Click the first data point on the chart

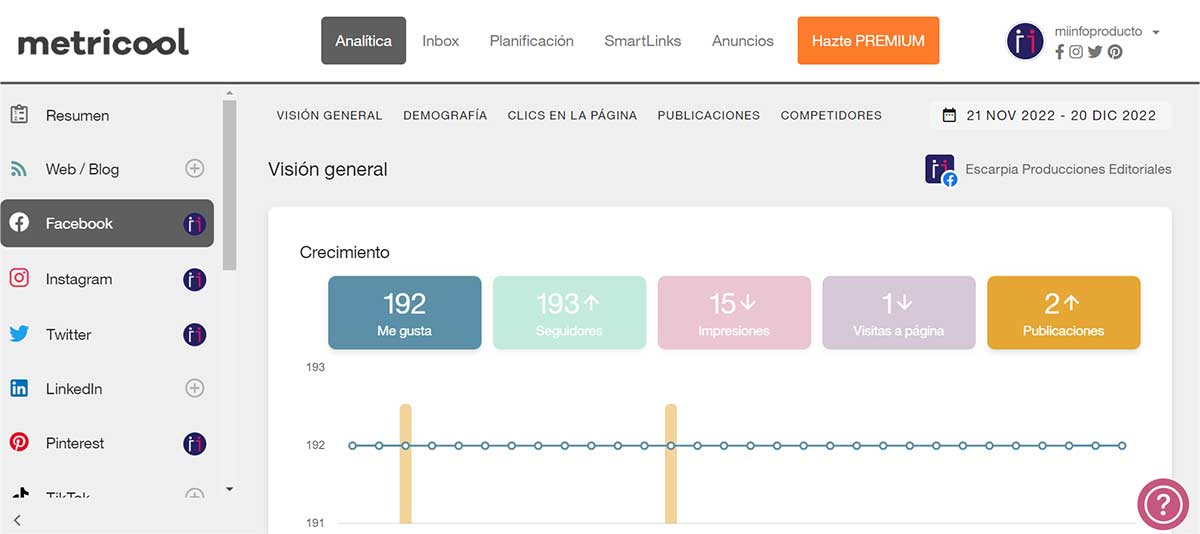click(352, 445)
